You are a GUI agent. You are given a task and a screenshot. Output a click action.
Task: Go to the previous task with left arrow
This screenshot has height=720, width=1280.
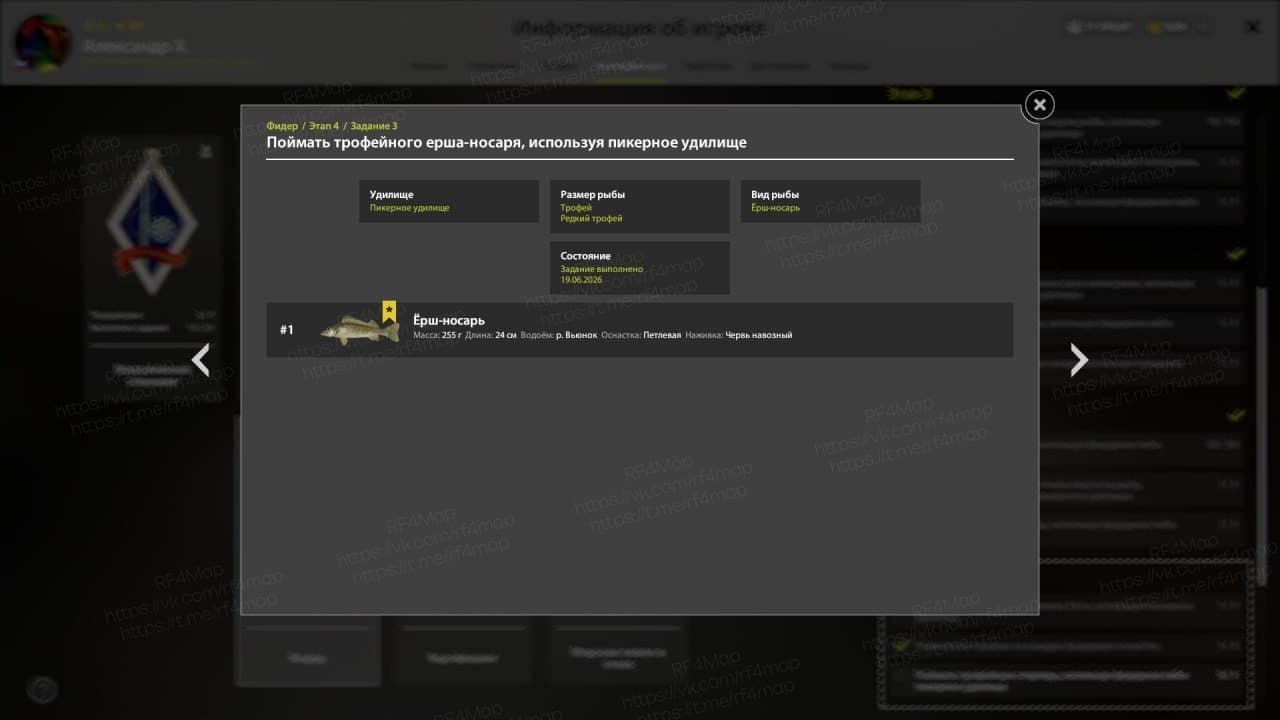point(201,360)
